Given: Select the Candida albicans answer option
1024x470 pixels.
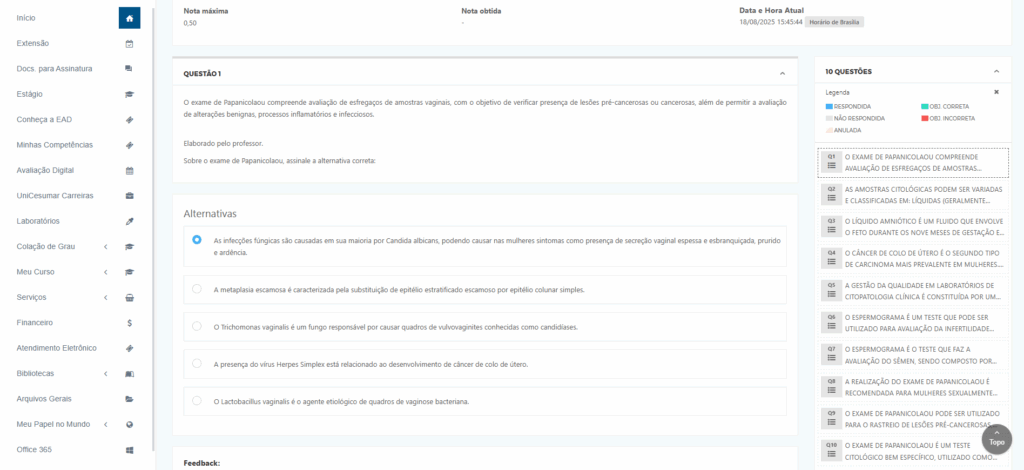Looking at the screenshot, I should (197, 240).
